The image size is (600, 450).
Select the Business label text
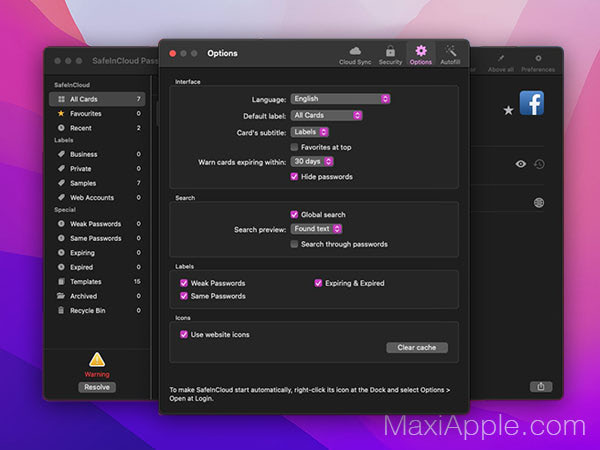coord(83,154)
